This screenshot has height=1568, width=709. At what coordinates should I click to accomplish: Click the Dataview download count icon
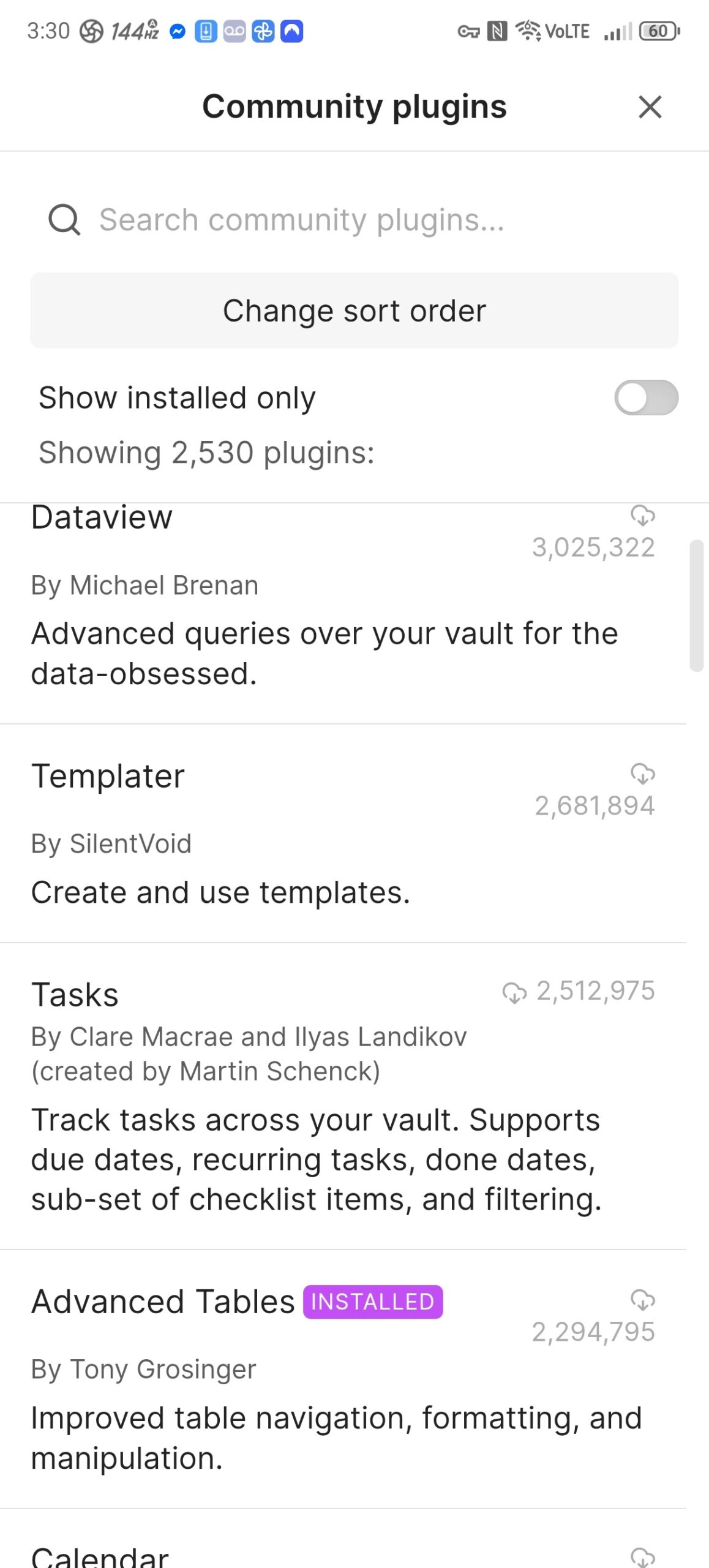643,516
